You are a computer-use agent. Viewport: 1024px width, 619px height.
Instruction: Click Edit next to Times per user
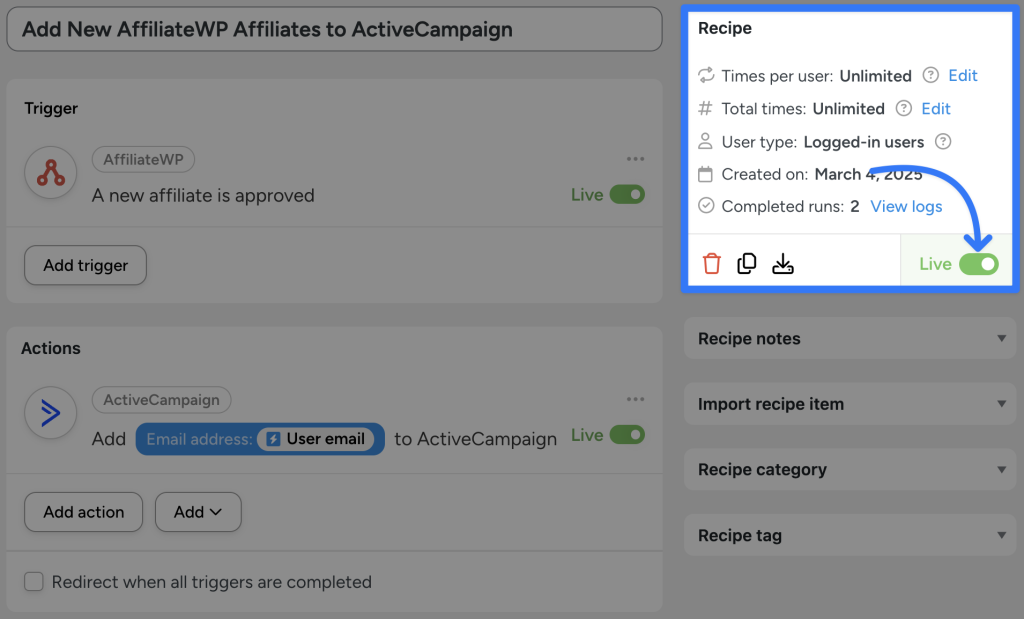pos(962,75)
